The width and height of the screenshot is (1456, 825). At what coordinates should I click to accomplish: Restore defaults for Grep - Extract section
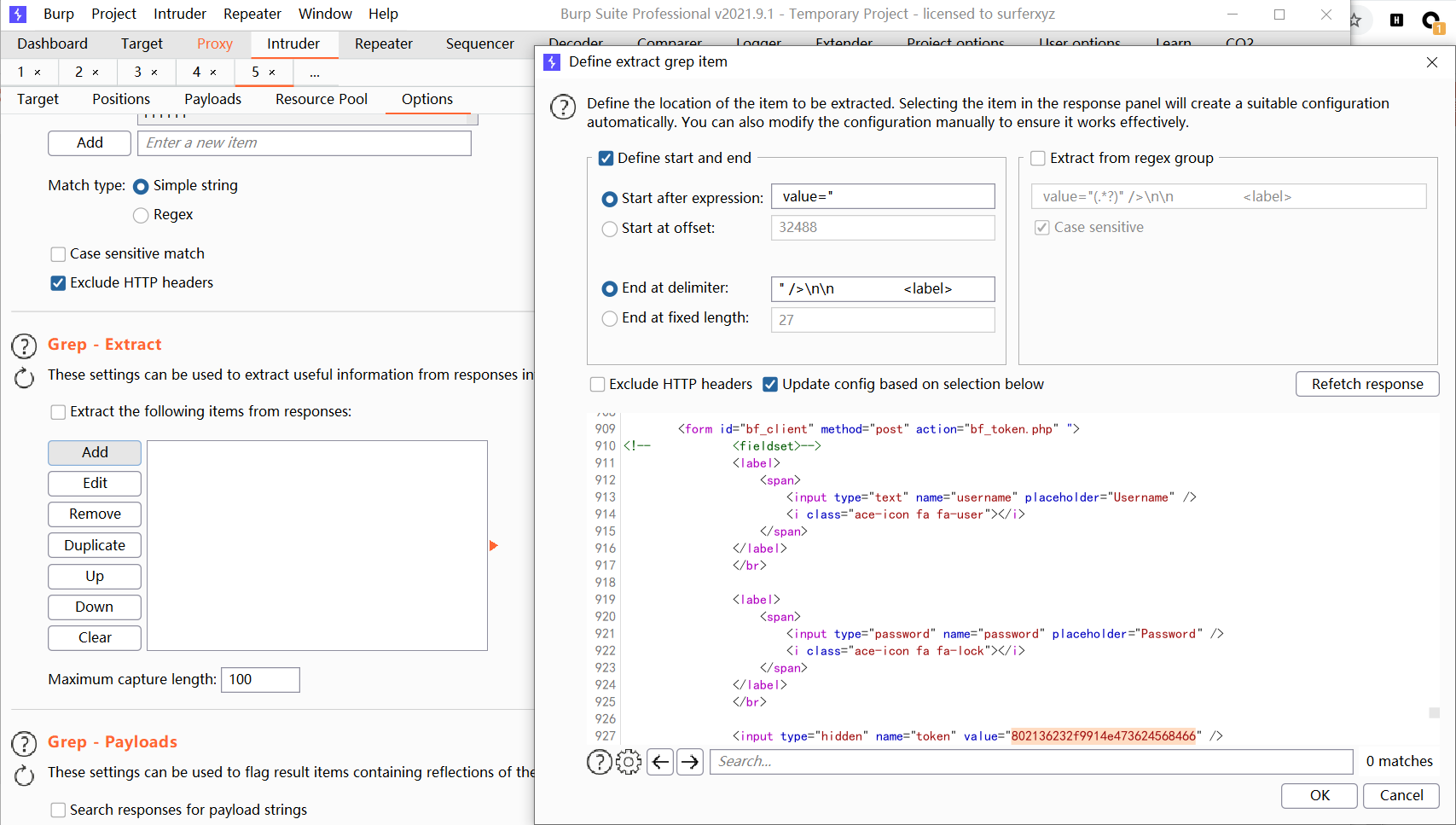(25, 377)
